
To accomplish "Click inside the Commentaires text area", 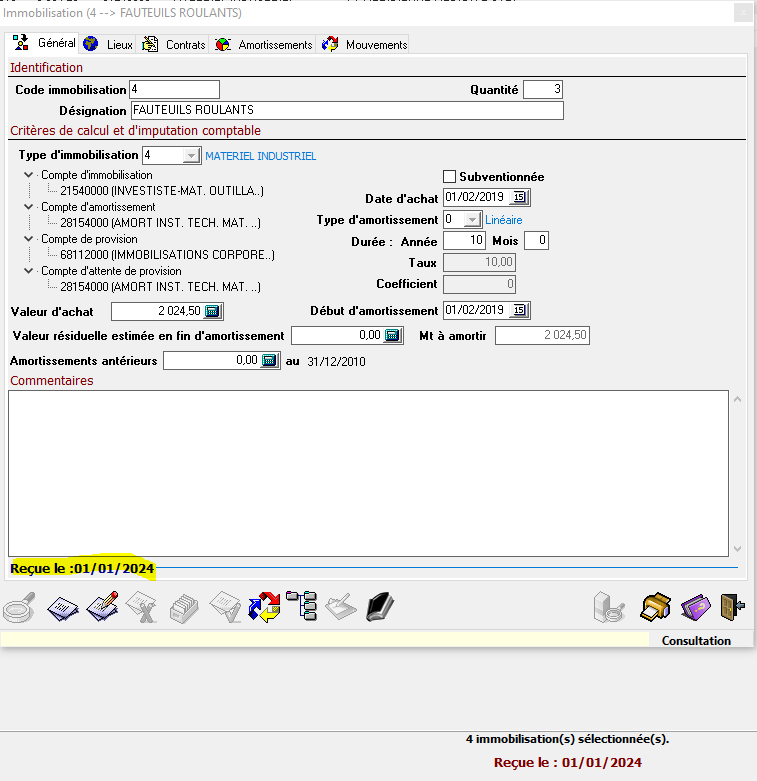I will point(368,472).
